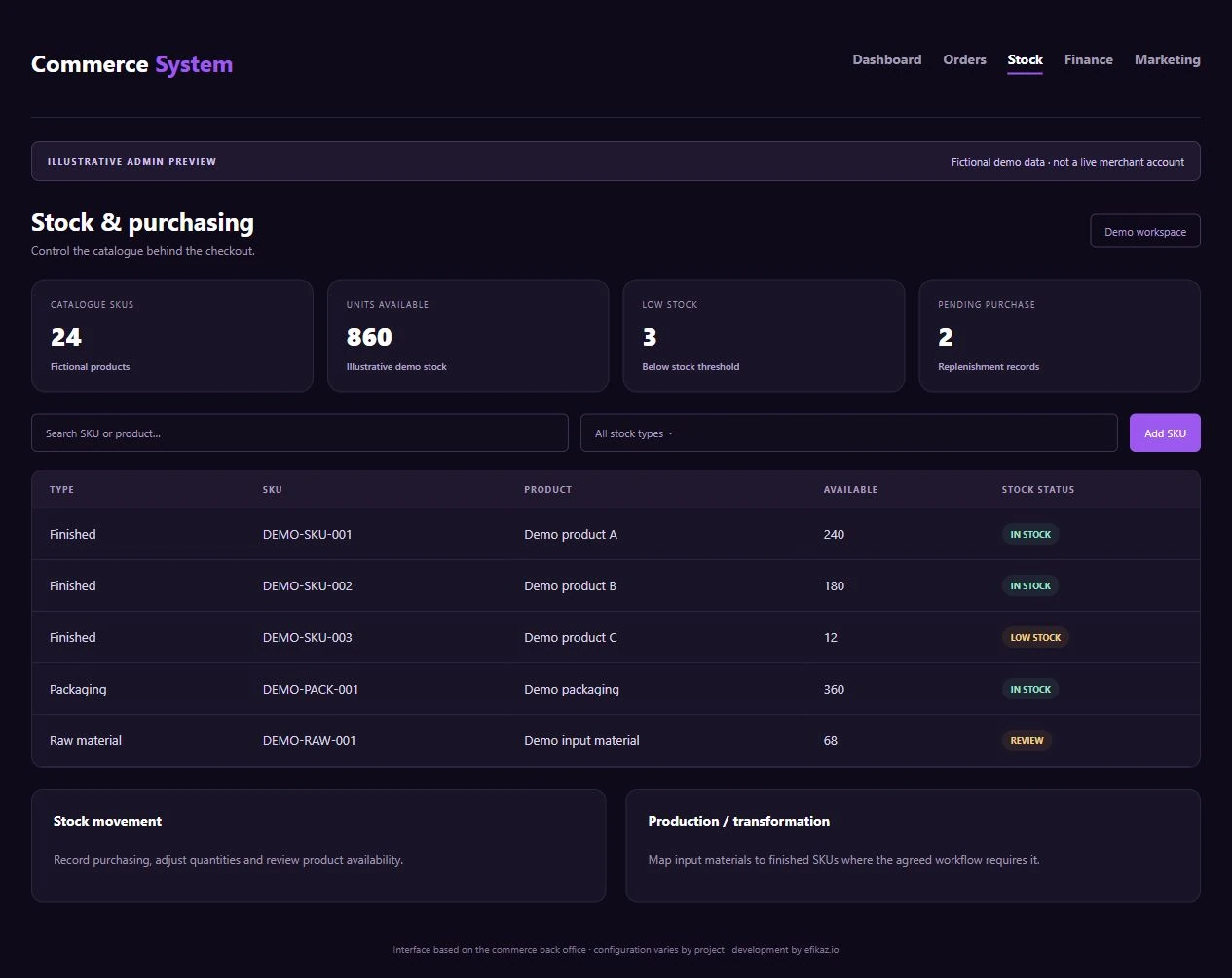Open the Dashboard nav tab
The image size is (1232, 978).
(886, 59)
